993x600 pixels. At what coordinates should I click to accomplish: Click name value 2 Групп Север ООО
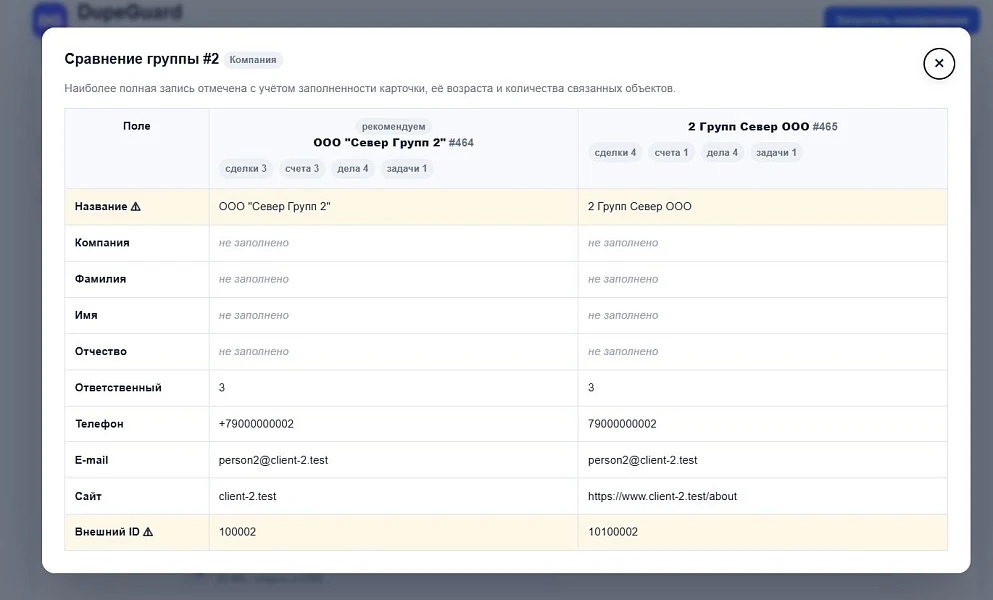pyautogui.click(x=640, y=207)
